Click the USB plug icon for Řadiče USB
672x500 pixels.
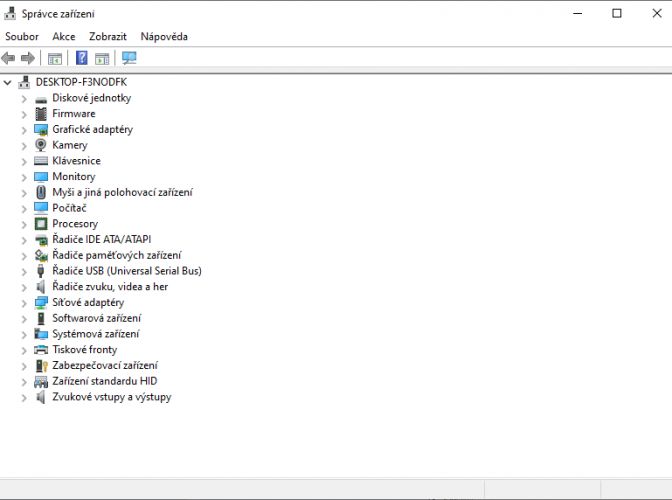[41, 271]
